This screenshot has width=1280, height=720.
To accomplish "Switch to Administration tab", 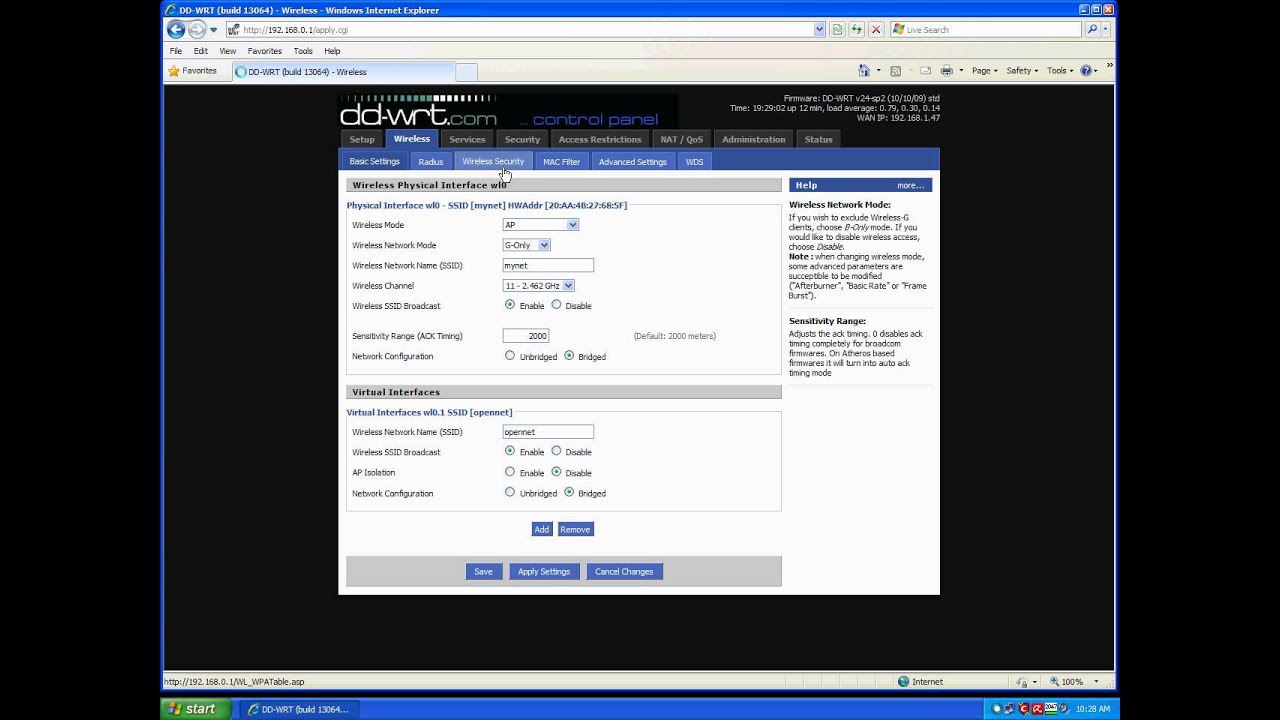I will 754,140.
